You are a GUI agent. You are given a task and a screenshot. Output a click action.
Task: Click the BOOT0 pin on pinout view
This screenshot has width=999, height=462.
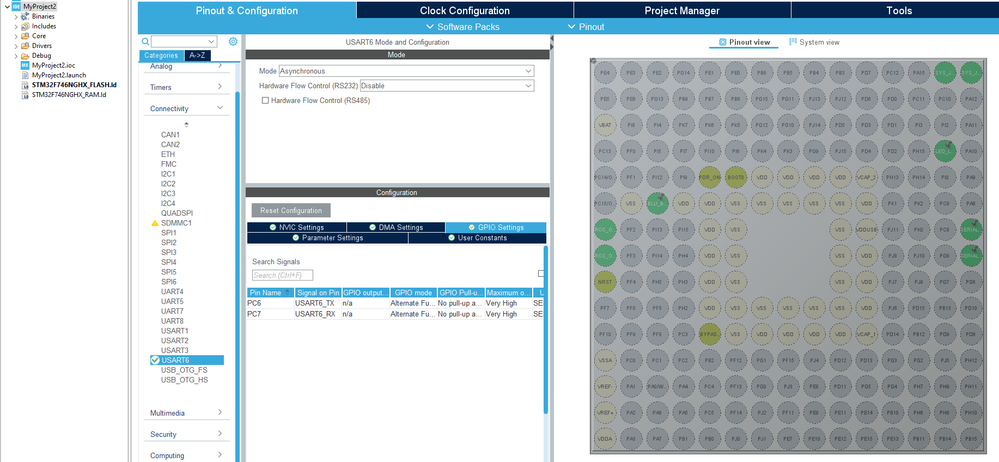tap(735, 177)
